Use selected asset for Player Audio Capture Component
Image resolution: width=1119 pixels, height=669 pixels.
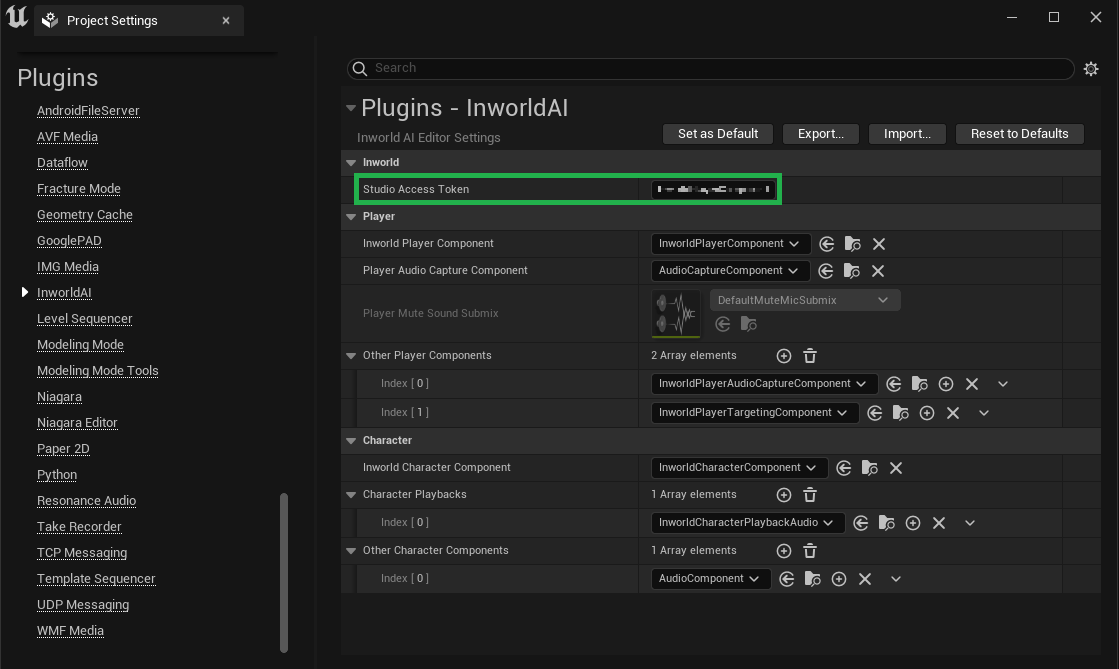pos(826,271)
